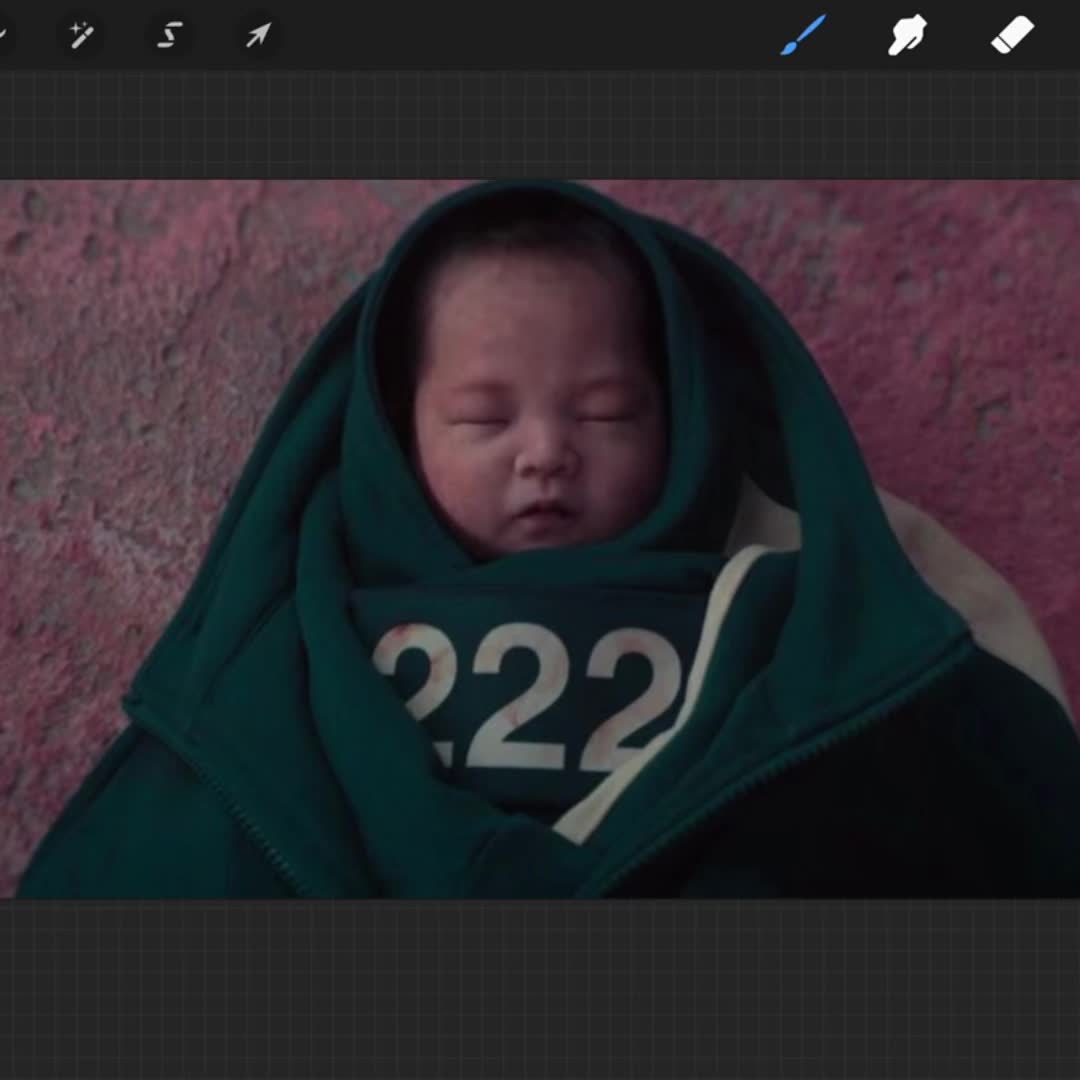Select the Smudge finger tool

point(907,35)
